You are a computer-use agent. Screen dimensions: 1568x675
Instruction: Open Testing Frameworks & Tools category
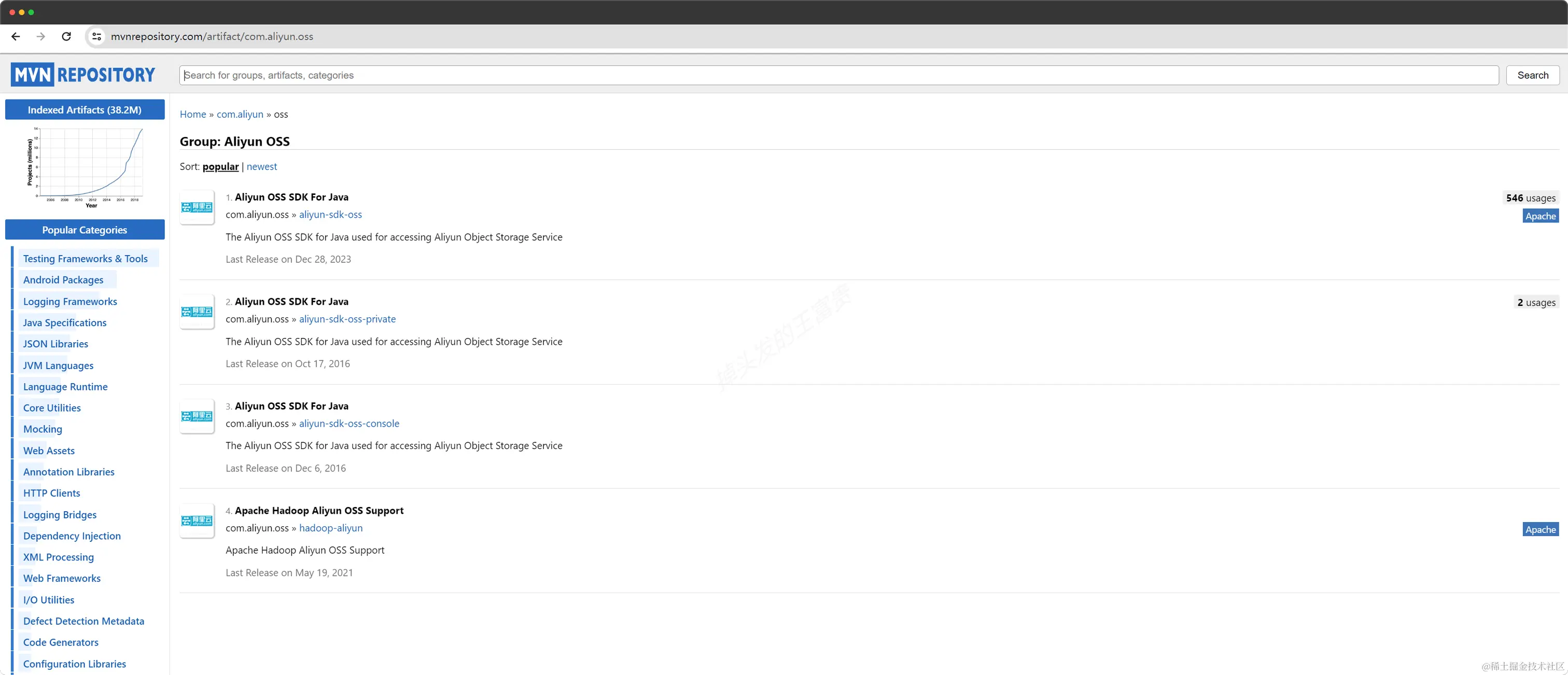(x=85, y=259)
